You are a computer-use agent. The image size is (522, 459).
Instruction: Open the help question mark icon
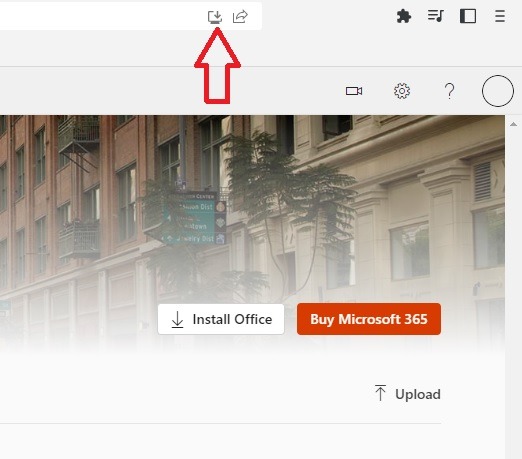point(450,91)
